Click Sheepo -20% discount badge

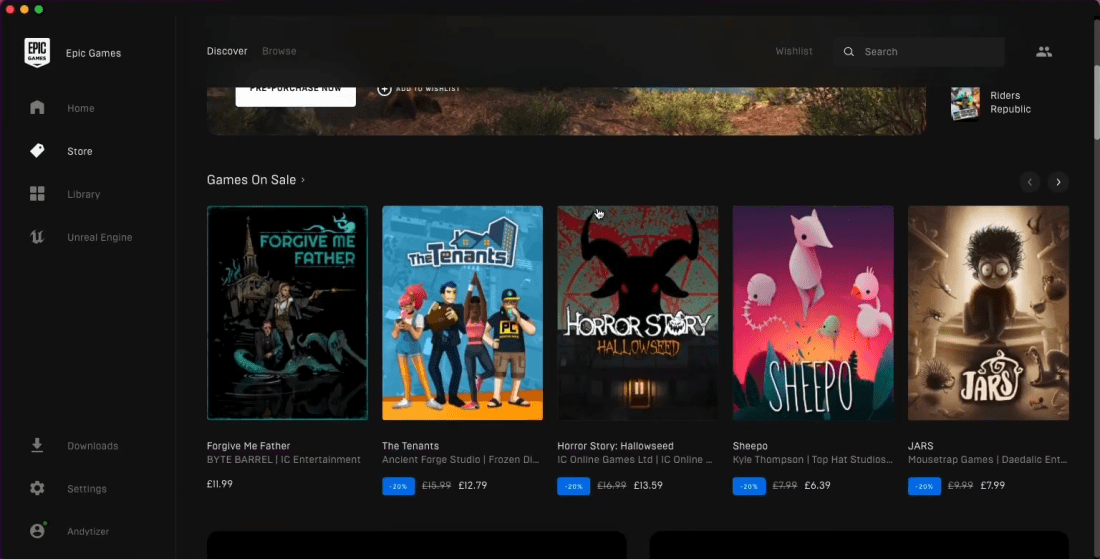749,485
